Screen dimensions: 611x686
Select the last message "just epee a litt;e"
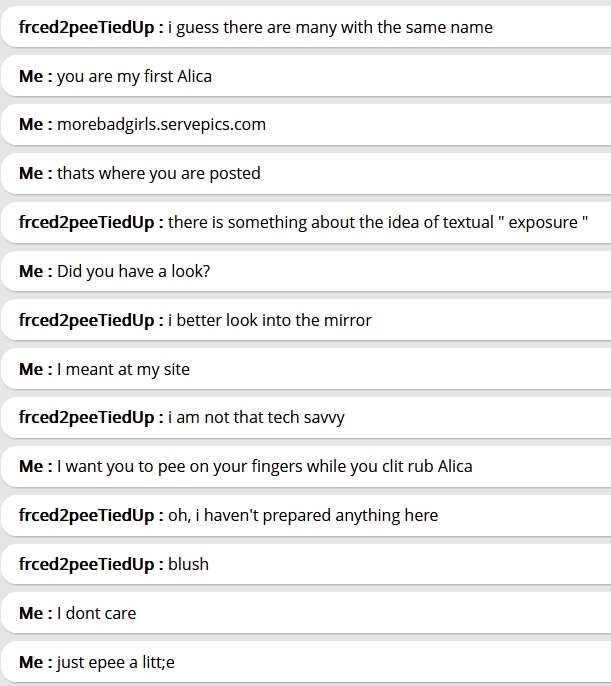click(x=116, y=663)
